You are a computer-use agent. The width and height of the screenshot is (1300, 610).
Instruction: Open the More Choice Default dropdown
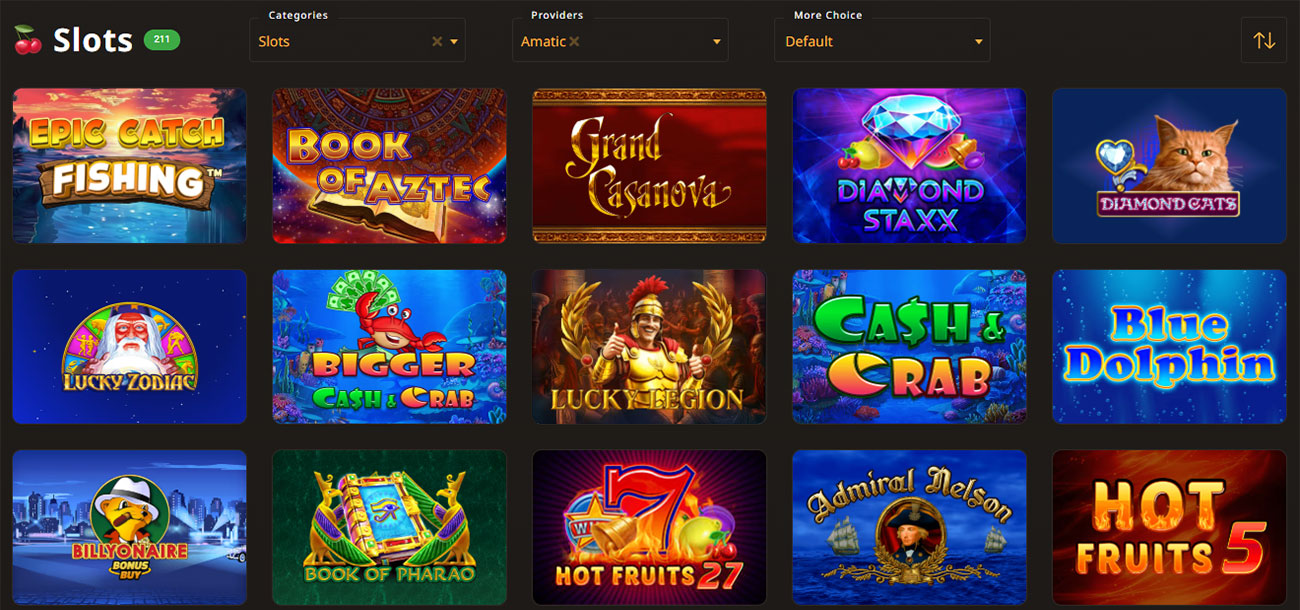tap(882, 41)
